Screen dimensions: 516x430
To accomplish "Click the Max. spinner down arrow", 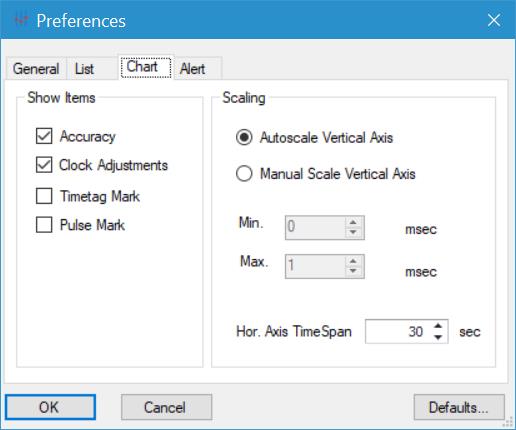I will coord(353,271).
